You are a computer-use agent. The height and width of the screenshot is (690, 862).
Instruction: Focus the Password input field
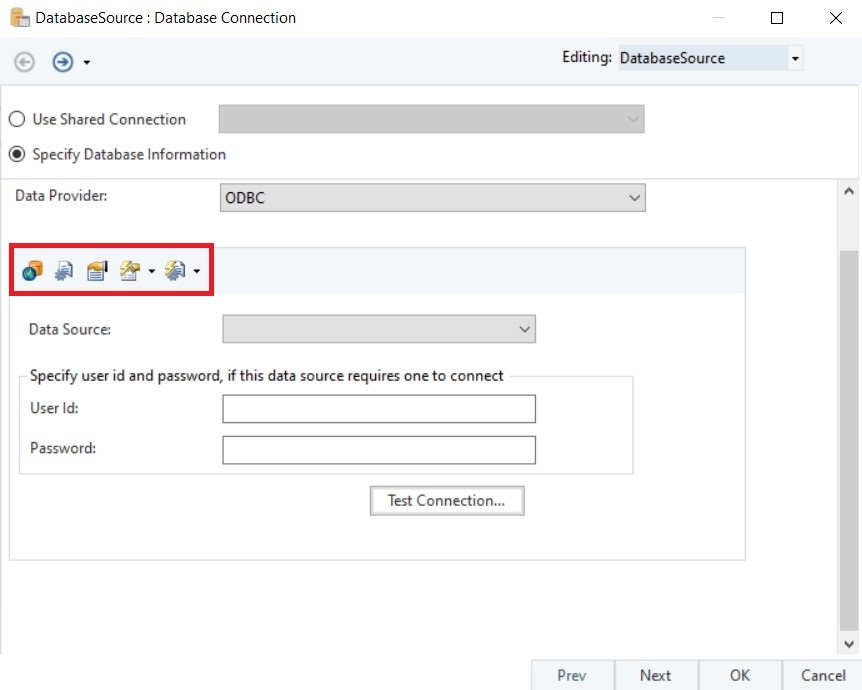(x=379, y=450)
